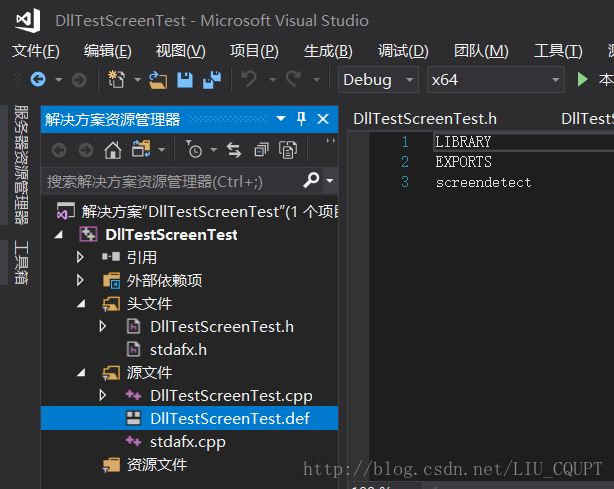Click the Save floppy disk icon
614x489 pixels.
click(x=185, y=80)
